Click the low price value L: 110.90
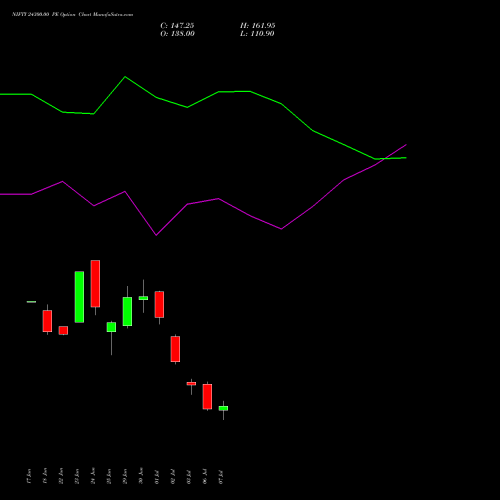This screenshot has width=500, height=500. (257, 34)
